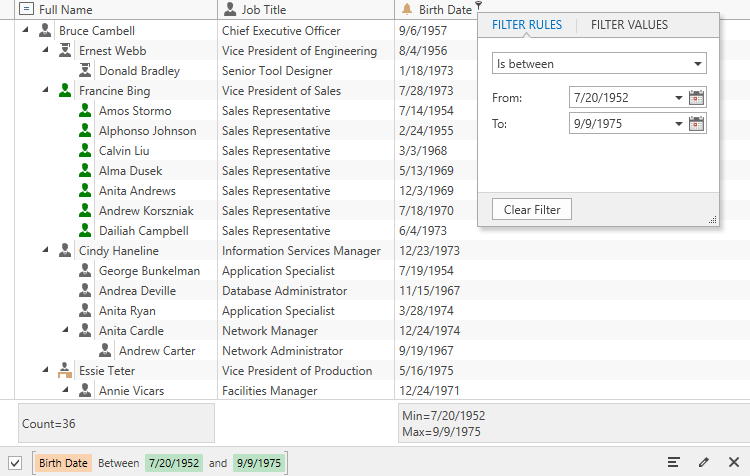Click the filter history list icon
Screen dimensions: 750x476
(x=673, y=462)
